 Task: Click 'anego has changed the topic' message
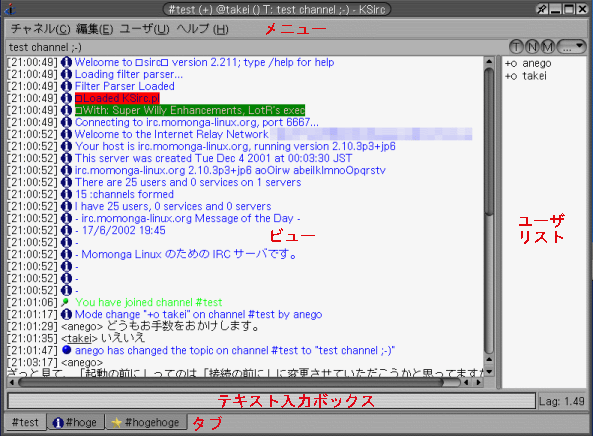235,350
